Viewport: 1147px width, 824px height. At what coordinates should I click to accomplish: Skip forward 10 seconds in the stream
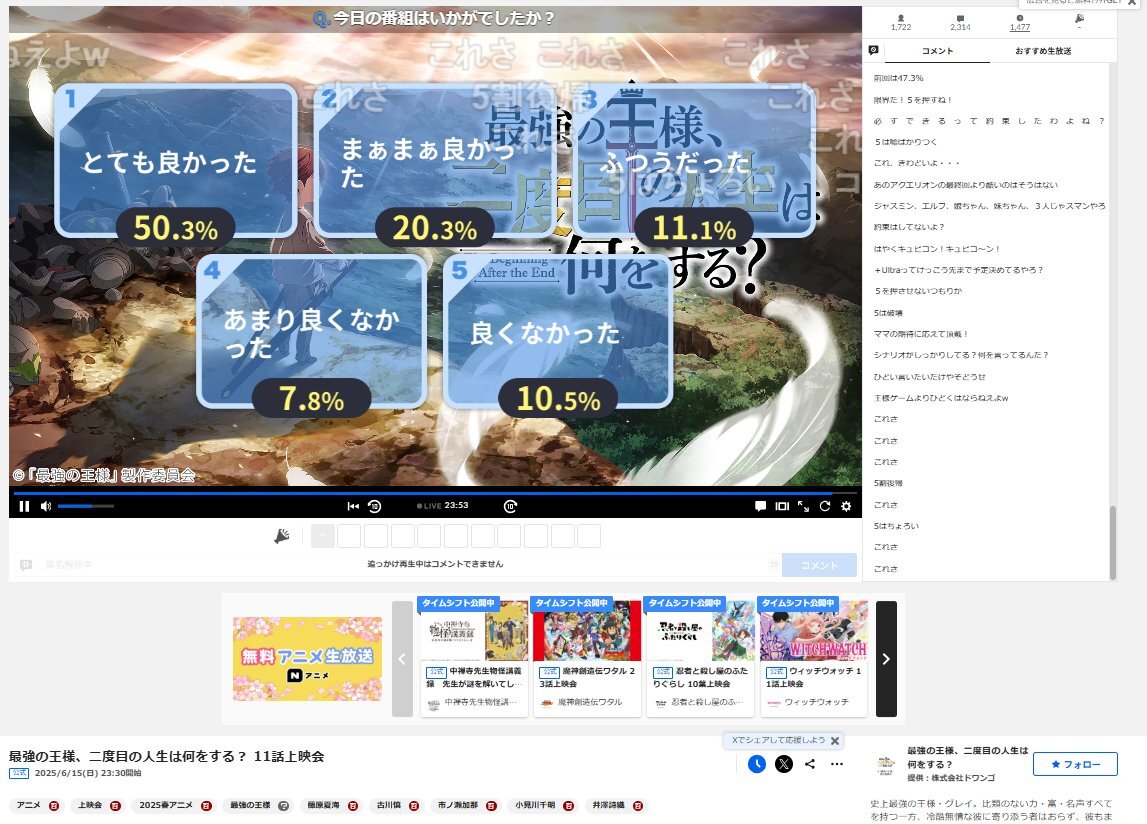pos(511,506)
